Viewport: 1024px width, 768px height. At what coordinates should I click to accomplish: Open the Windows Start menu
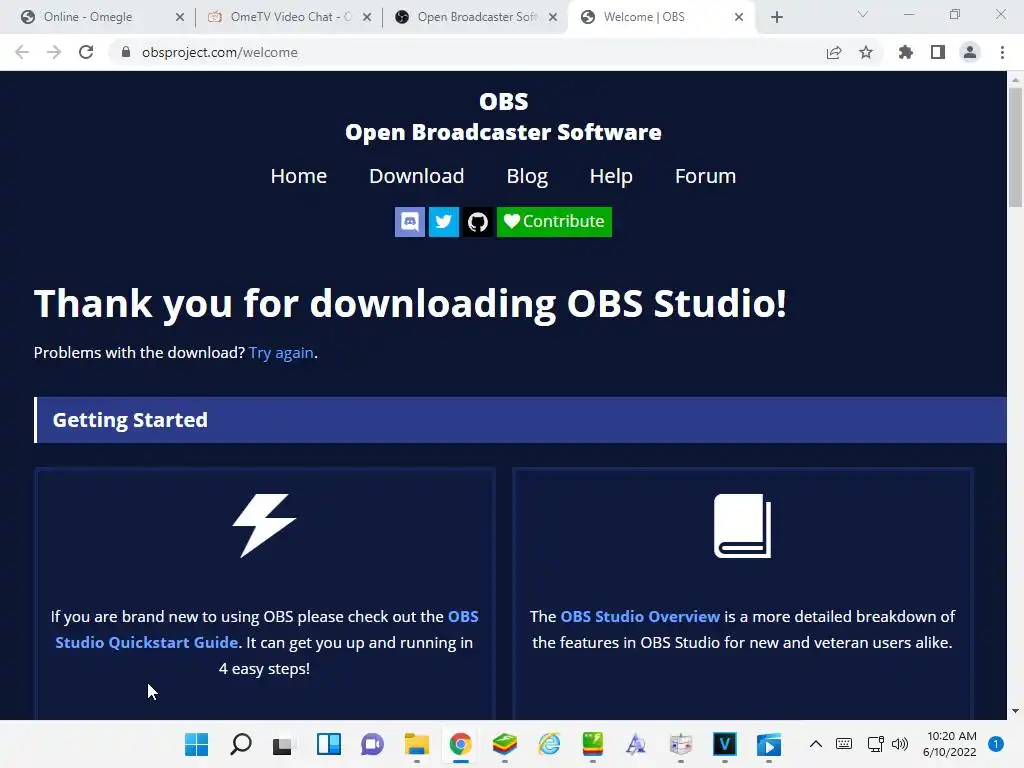tap(197, 744)
